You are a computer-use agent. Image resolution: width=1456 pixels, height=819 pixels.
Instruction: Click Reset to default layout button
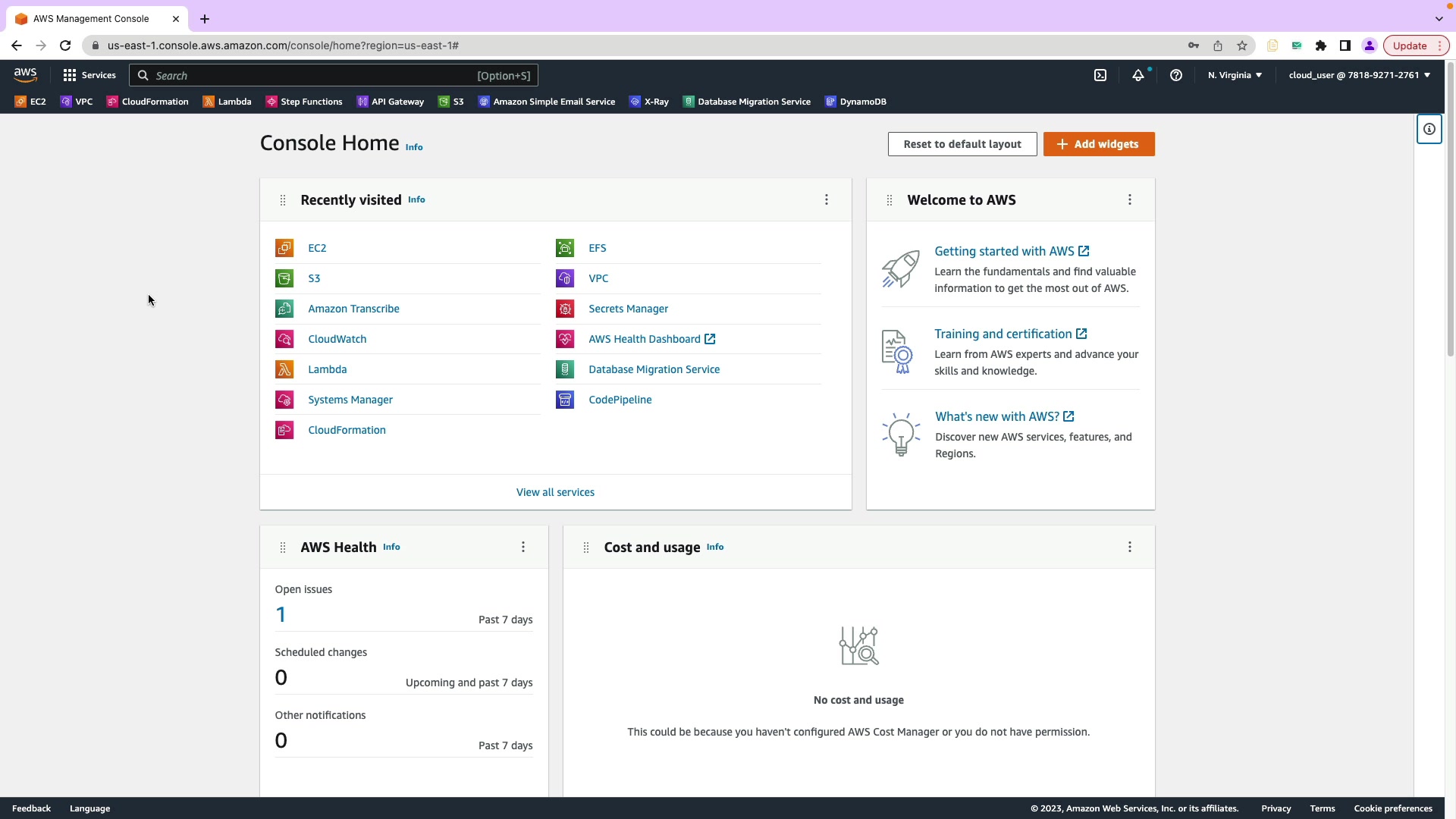962,144
